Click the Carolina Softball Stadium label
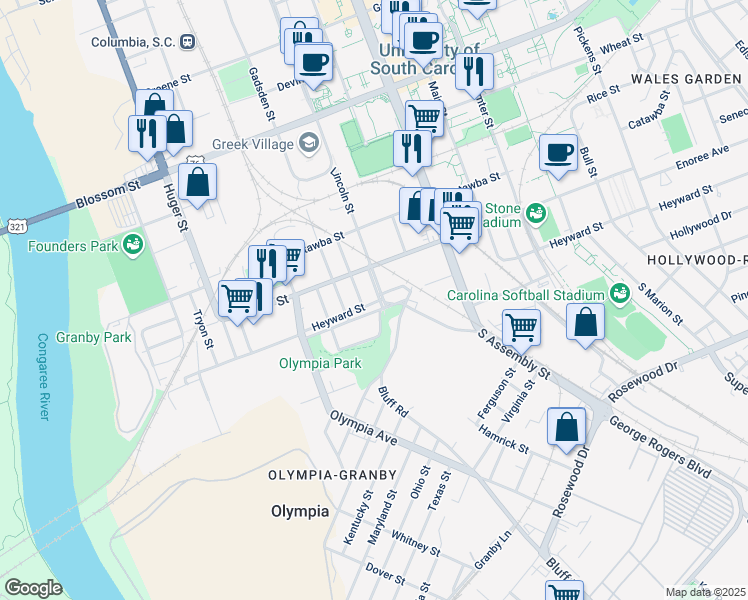Screen dimensions: 748x600 coord(526,296)
